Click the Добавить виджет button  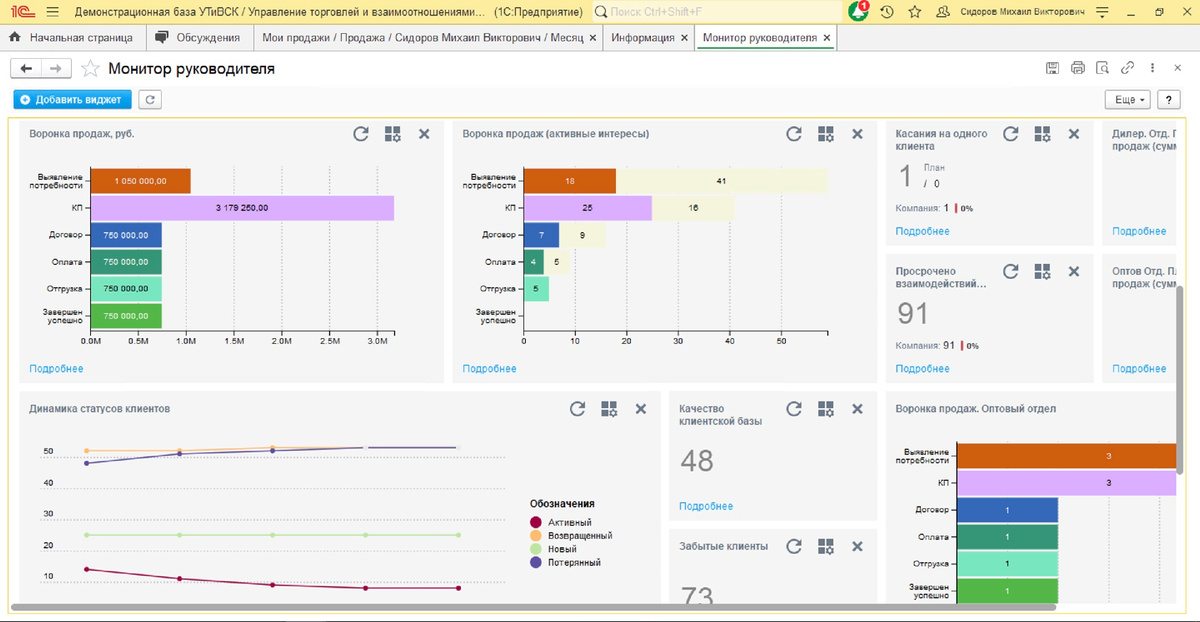pyautogui.click(x=72, y=100)
